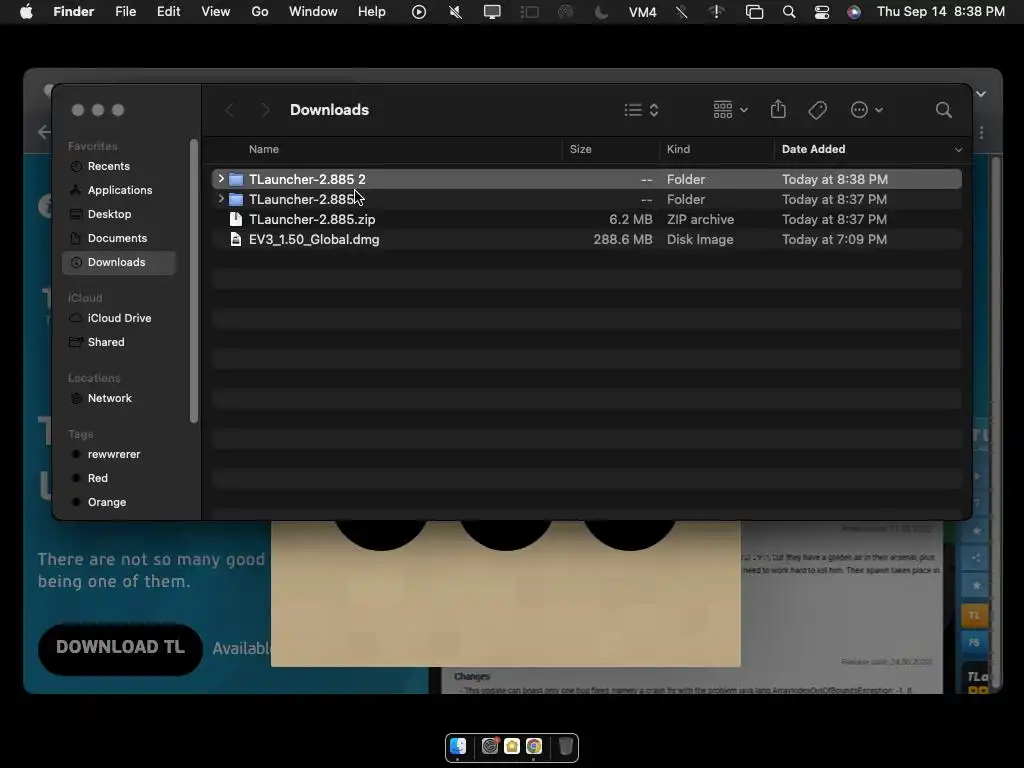
Task: Open the Window menu
Action: pos(313,12)
